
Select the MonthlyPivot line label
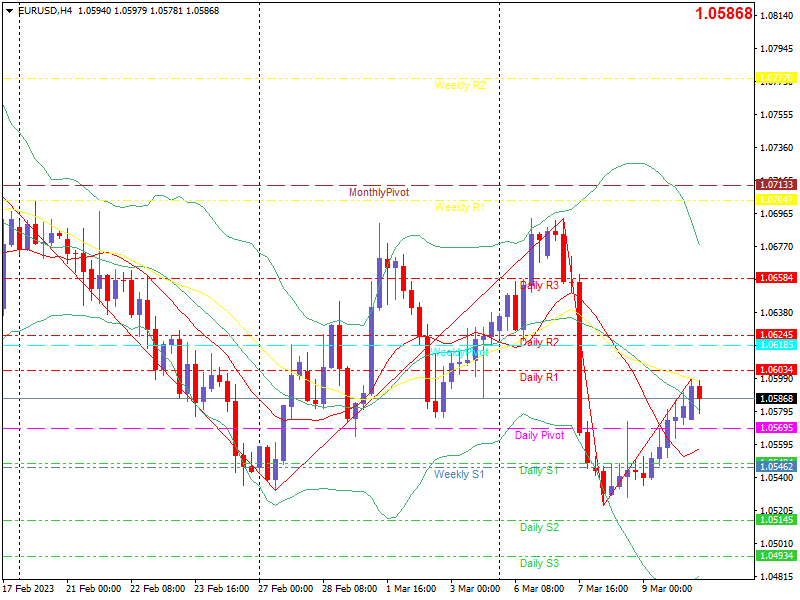click(x=379, y=192)
